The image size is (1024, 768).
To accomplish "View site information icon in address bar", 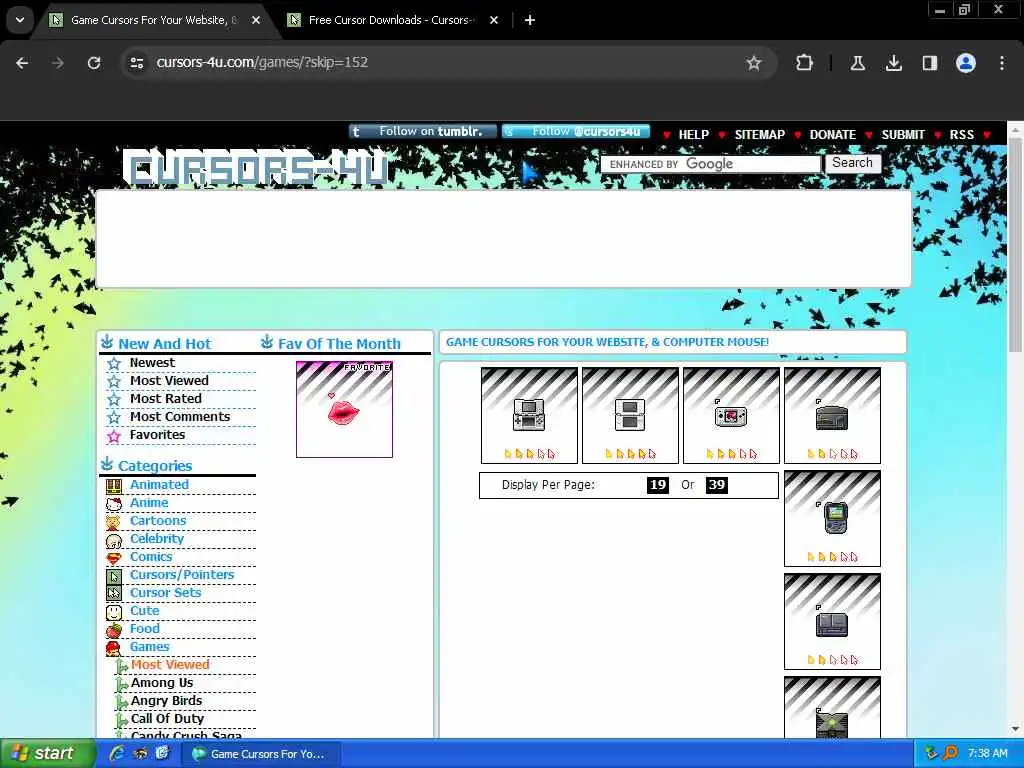I will click(x=137, y=63).
